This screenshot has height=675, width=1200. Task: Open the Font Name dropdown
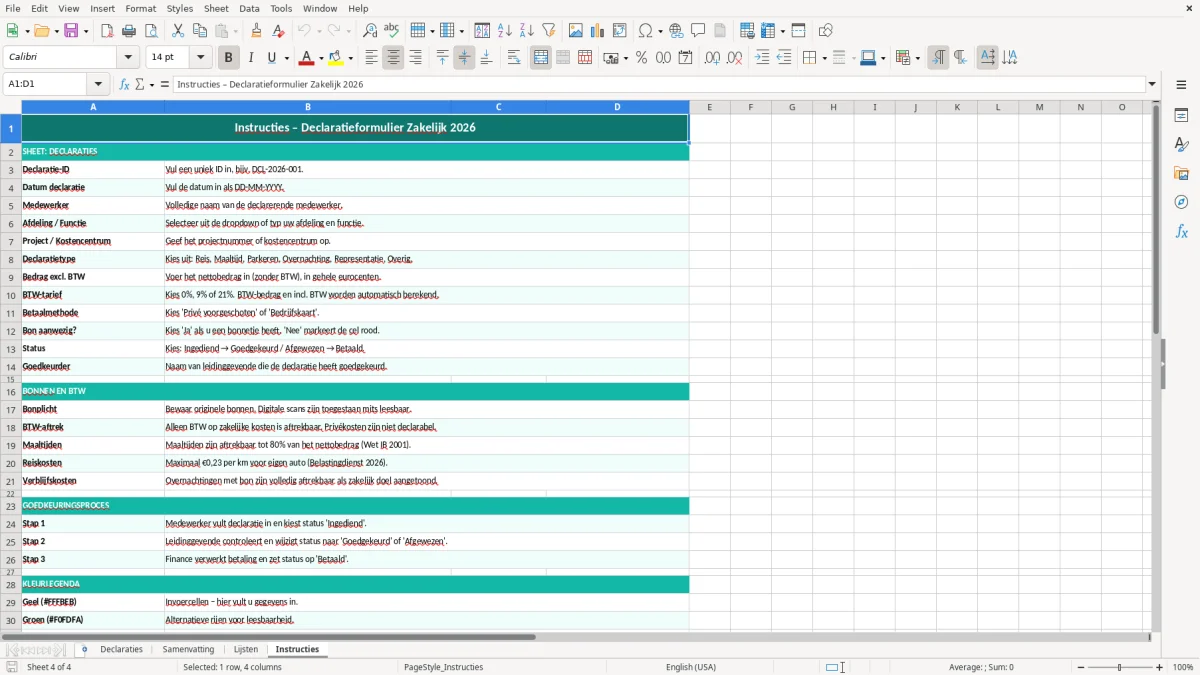point(128,58)
